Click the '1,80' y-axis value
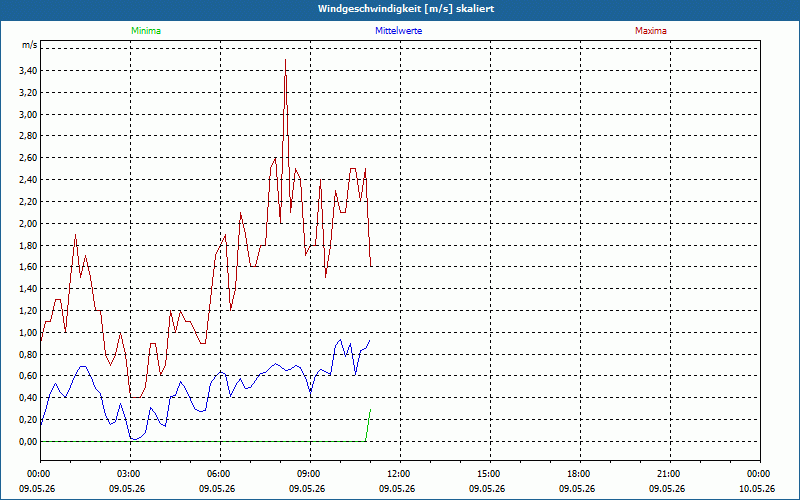 tap(28, 245)
